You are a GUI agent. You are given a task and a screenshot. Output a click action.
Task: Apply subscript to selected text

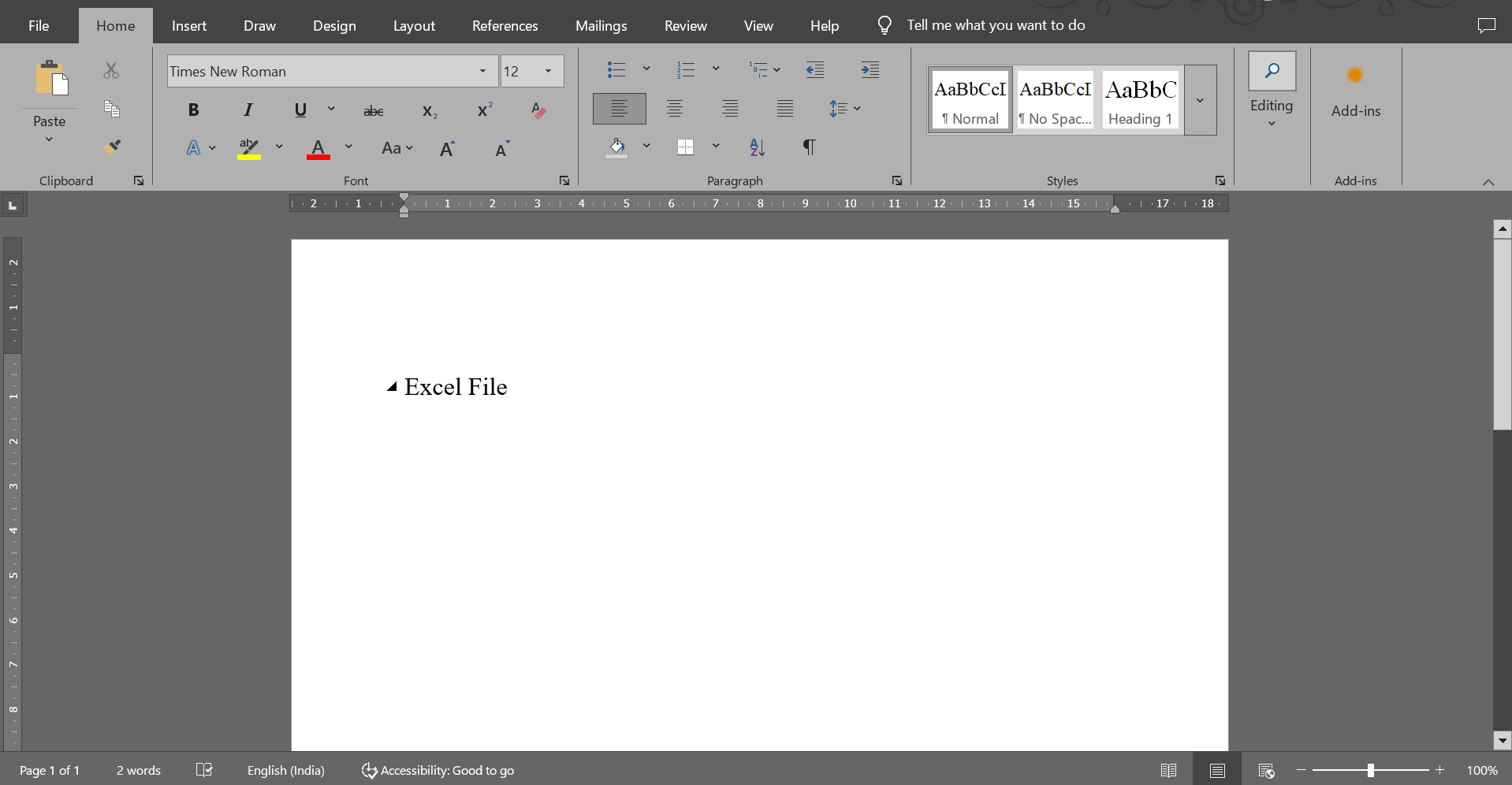tap(429, 111)
